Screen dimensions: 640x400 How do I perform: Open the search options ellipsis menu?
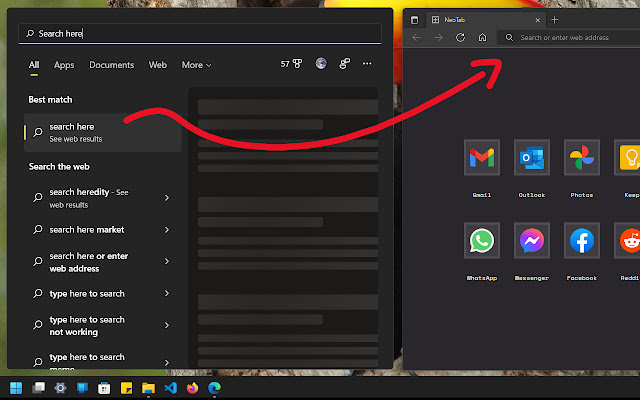coord(367,63)
